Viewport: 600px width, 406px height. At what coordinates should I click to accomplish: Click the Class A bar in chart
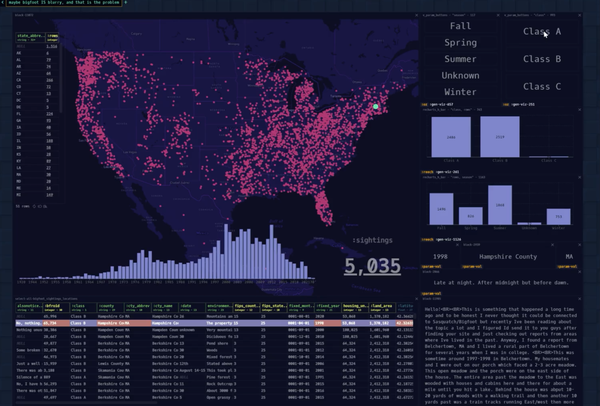point(451,137)
